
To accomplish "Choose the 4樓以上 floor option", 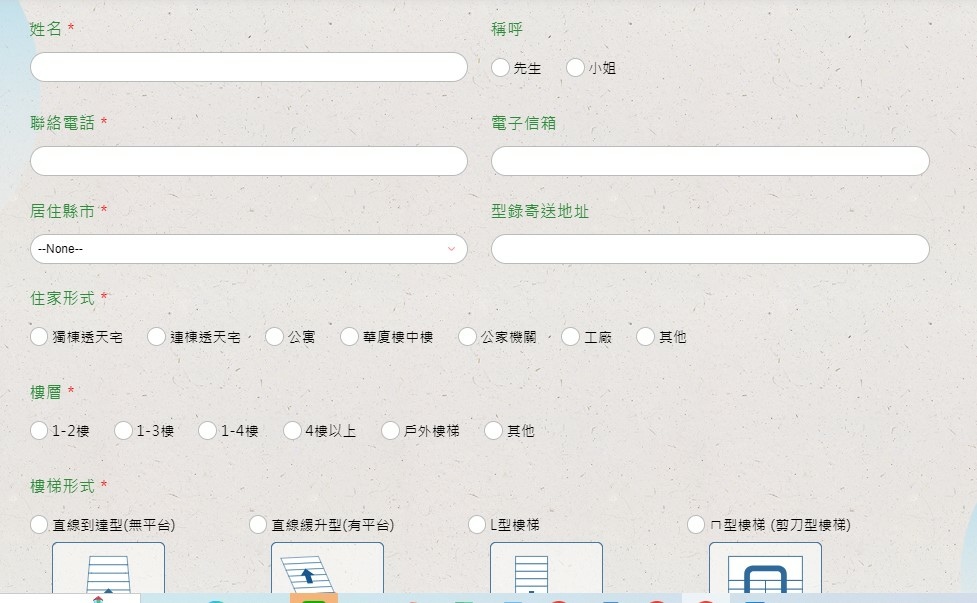I will point(292,430).
